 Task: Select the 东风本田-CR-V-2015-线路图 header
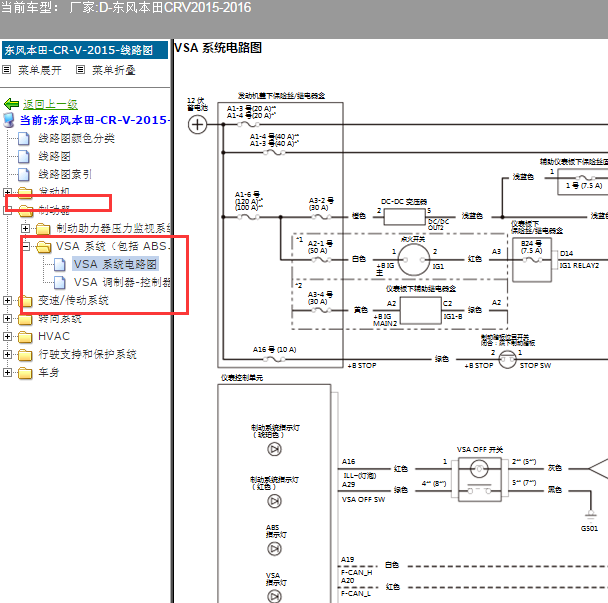[x=85, y=50]
